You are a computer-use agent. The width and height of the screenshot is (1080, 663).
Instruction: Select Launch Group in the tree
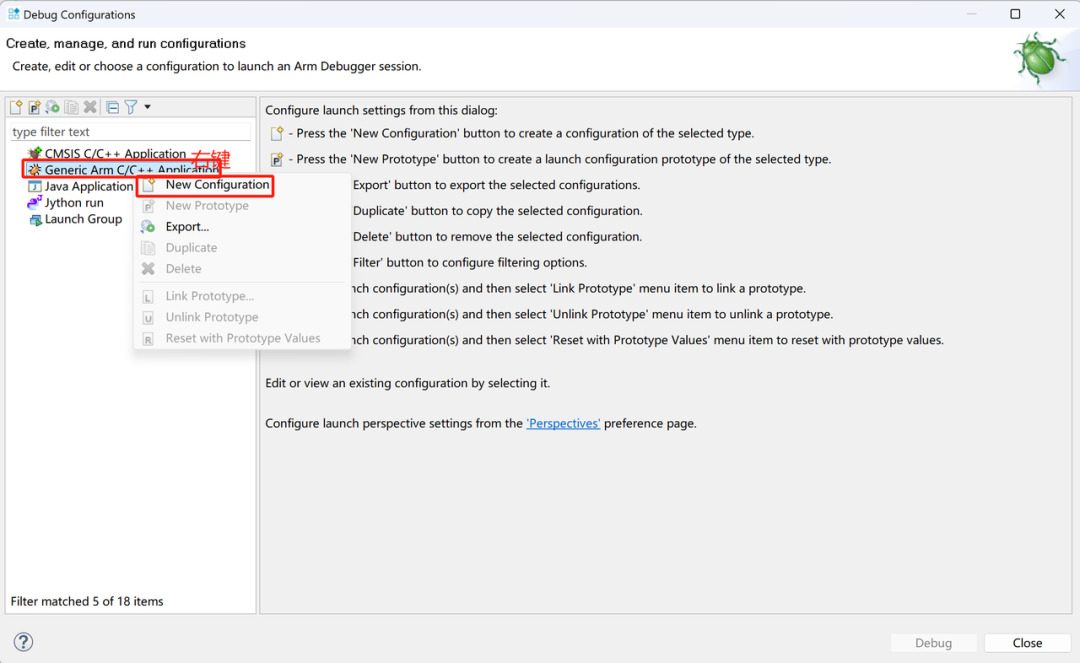coord(83,219)
